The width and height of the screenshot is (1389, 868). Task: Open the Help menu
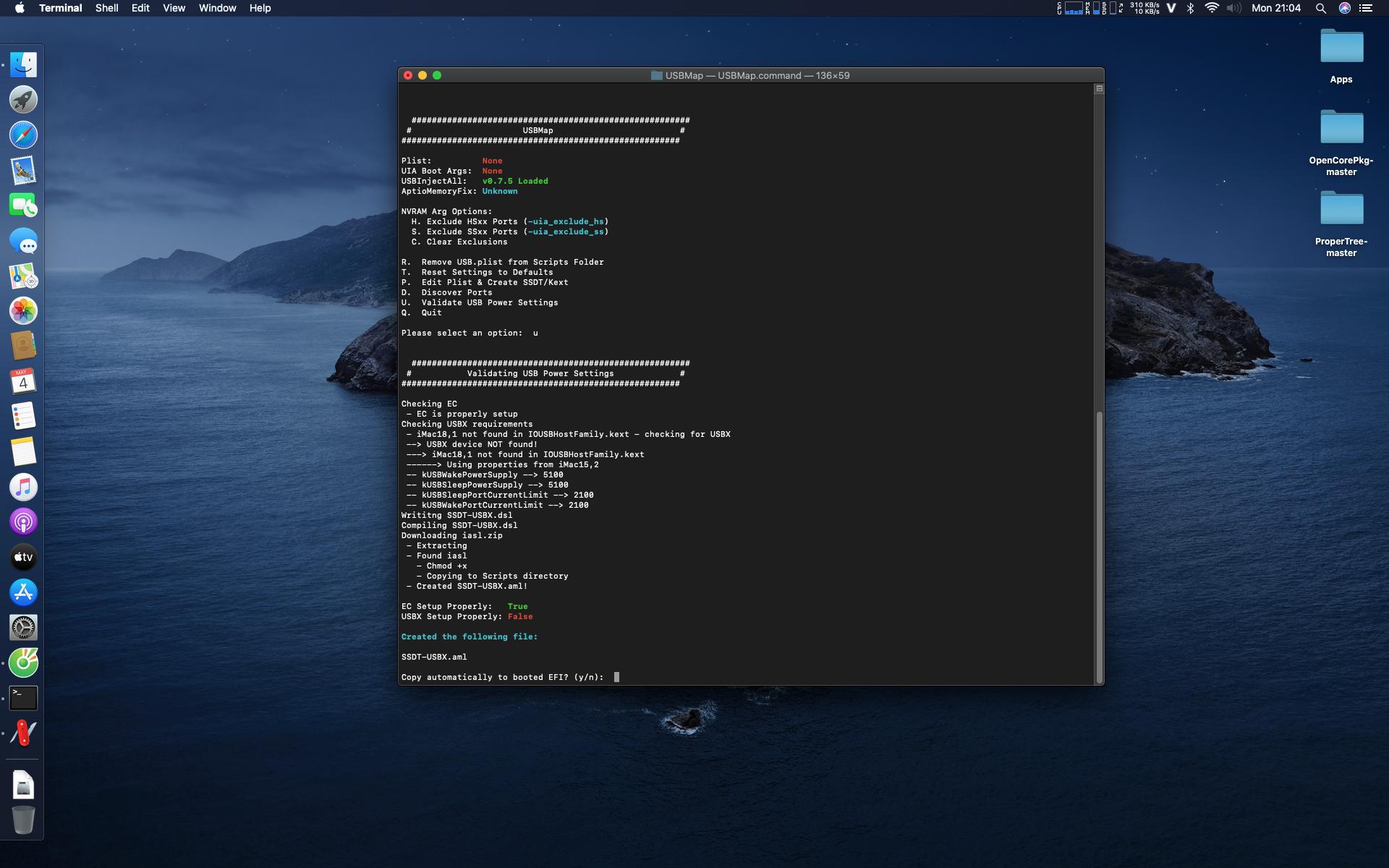click(260, 8)
